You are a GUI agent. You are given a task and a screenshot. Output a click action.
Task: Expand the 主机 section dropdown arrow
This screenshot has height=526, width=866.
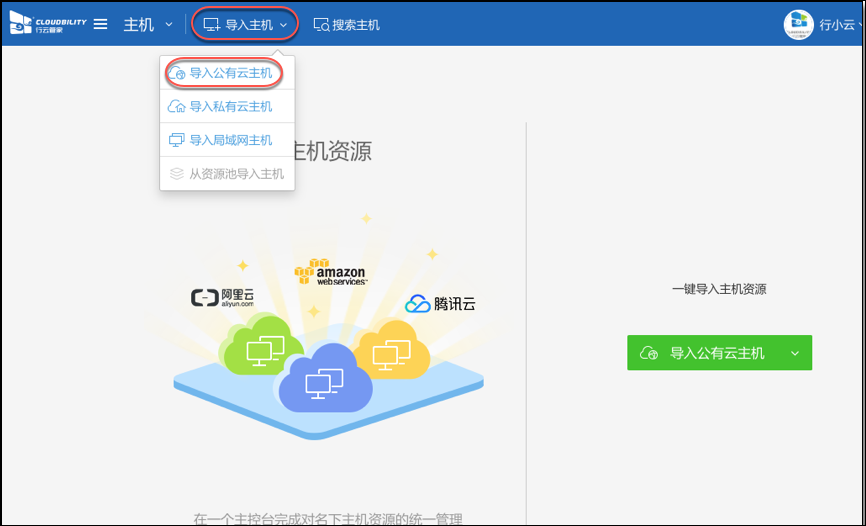pos(169,25)
